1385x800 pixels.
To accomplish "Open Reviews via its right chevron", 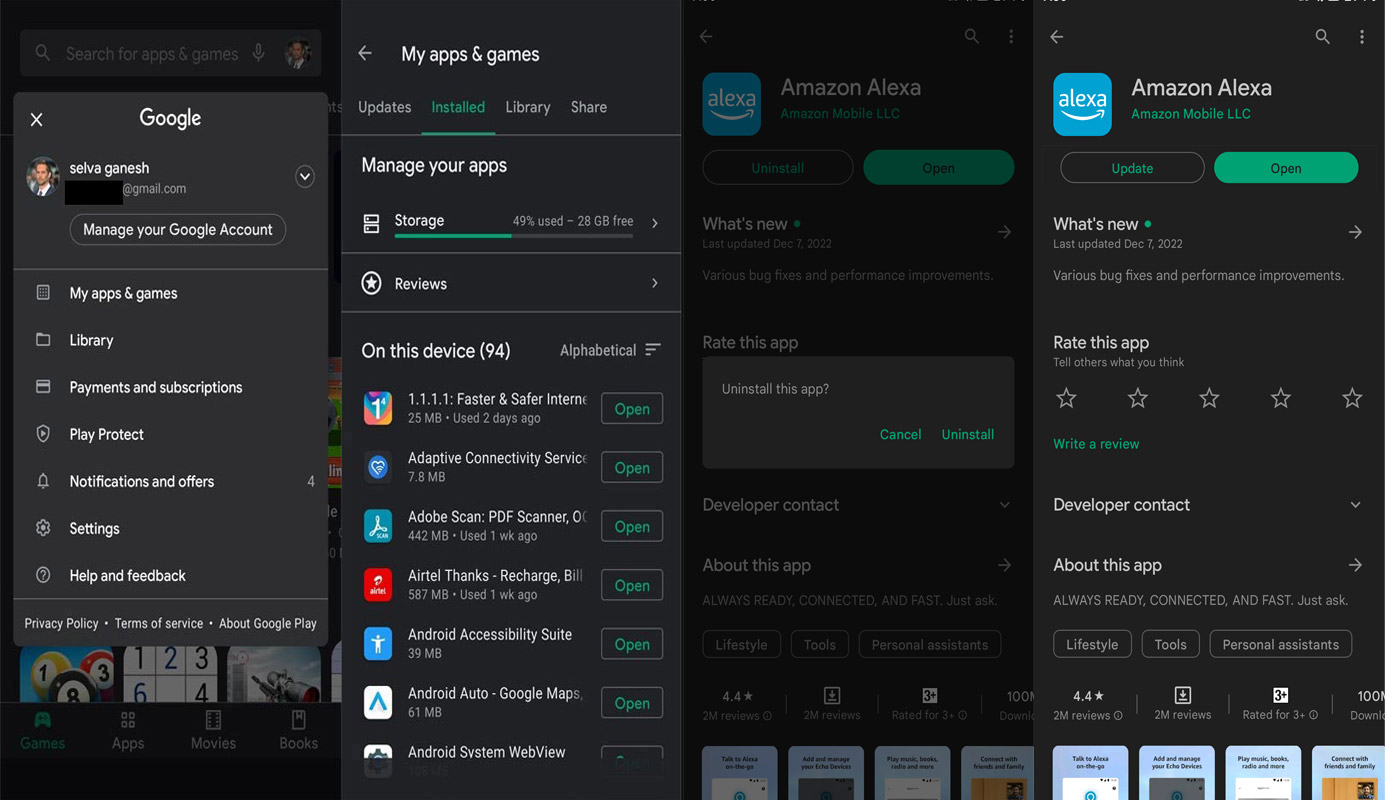I will pyautogui.click(x=655, y=284).
